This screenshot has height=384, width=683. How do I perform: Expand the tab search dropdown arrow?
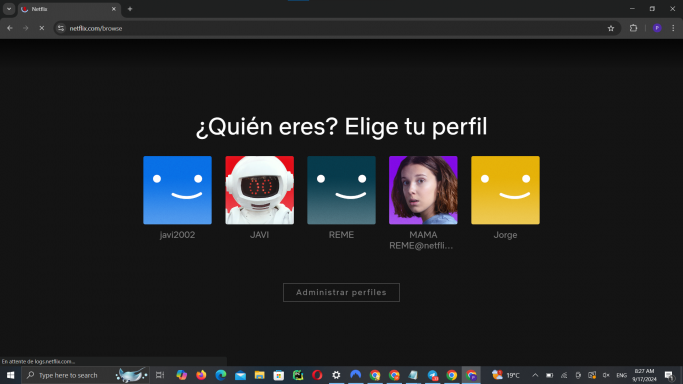(9, 9)
